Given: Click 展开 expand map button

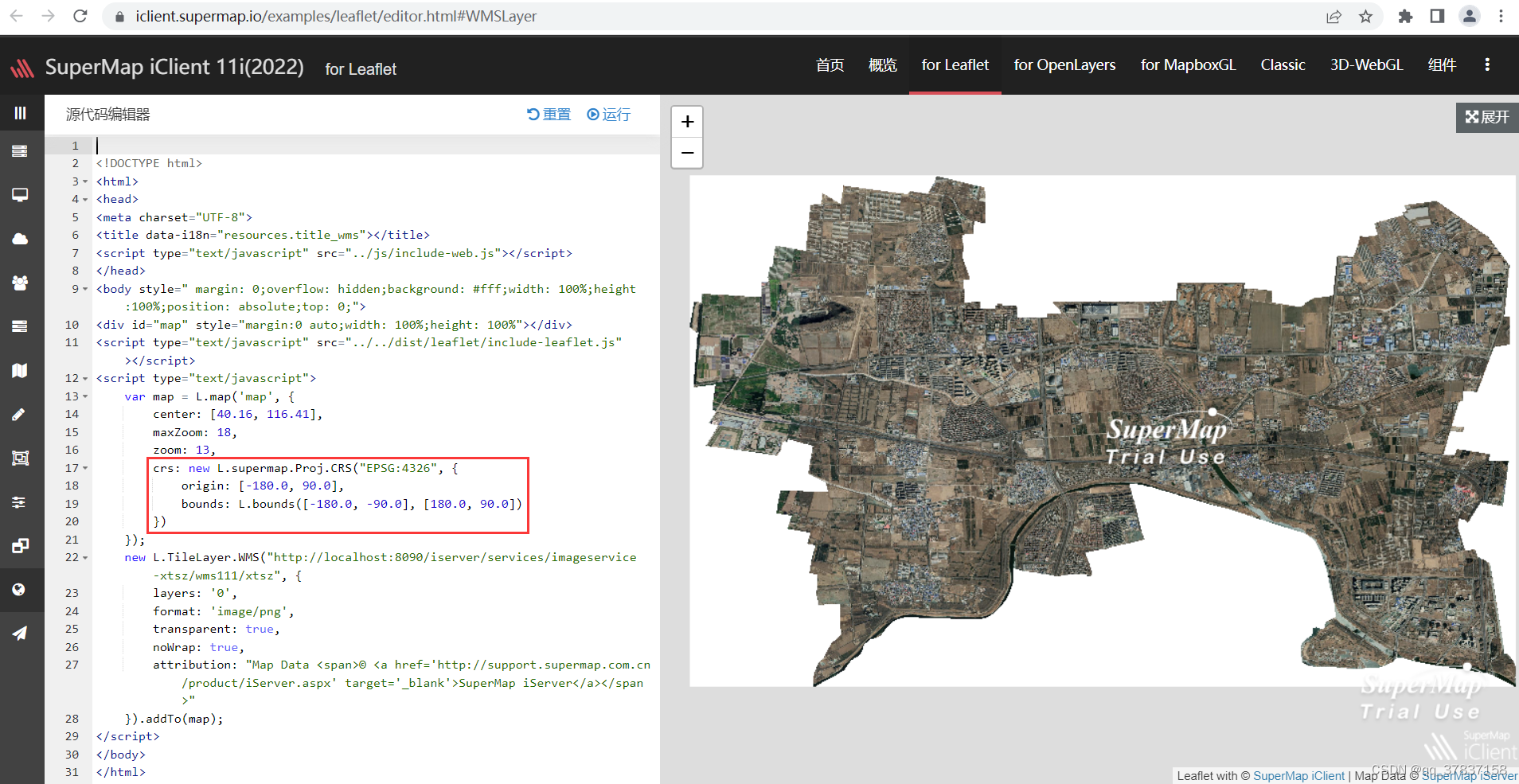Looking at the screenshot, I should click(1487, 117).
